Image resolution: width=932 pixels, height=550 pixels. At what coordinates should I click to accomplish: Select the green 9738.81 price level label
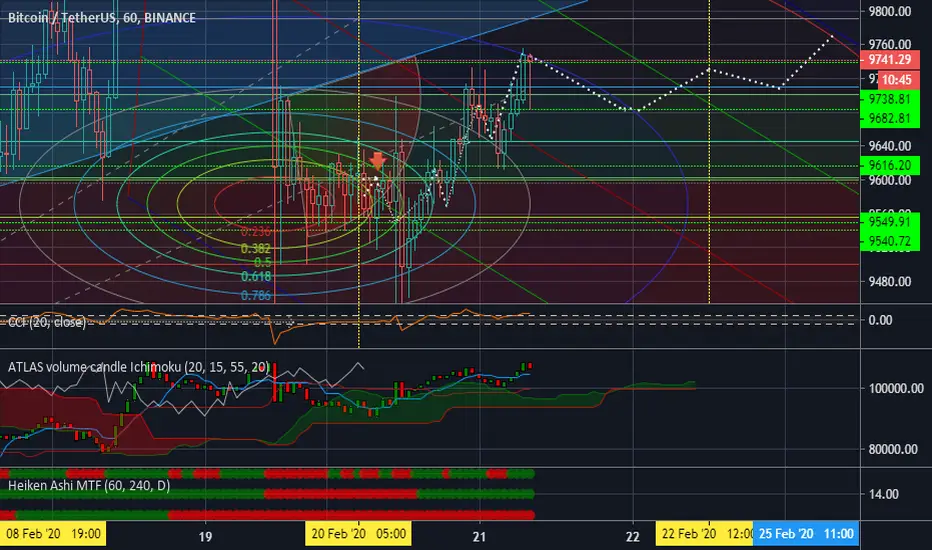point(889,99)
